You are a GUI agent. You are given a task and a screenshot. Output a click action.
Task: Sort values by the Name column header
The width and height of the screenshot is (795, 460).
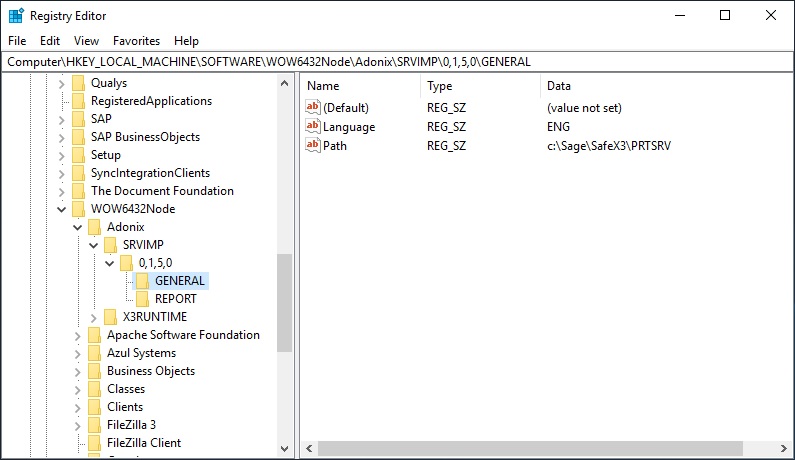[x=360, y=86]
